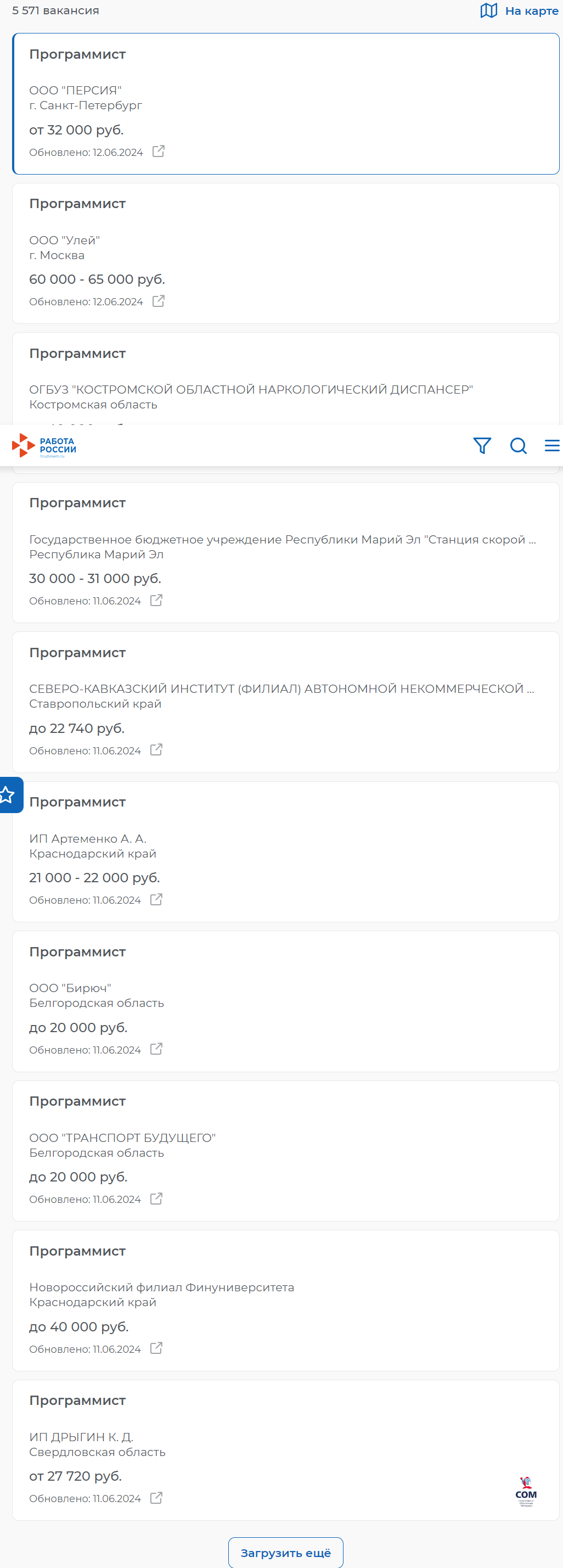Open Программист title for Марий Эл vacancy
The image size is (563, 1568).
pyautogui.click(x=77, y=503)
